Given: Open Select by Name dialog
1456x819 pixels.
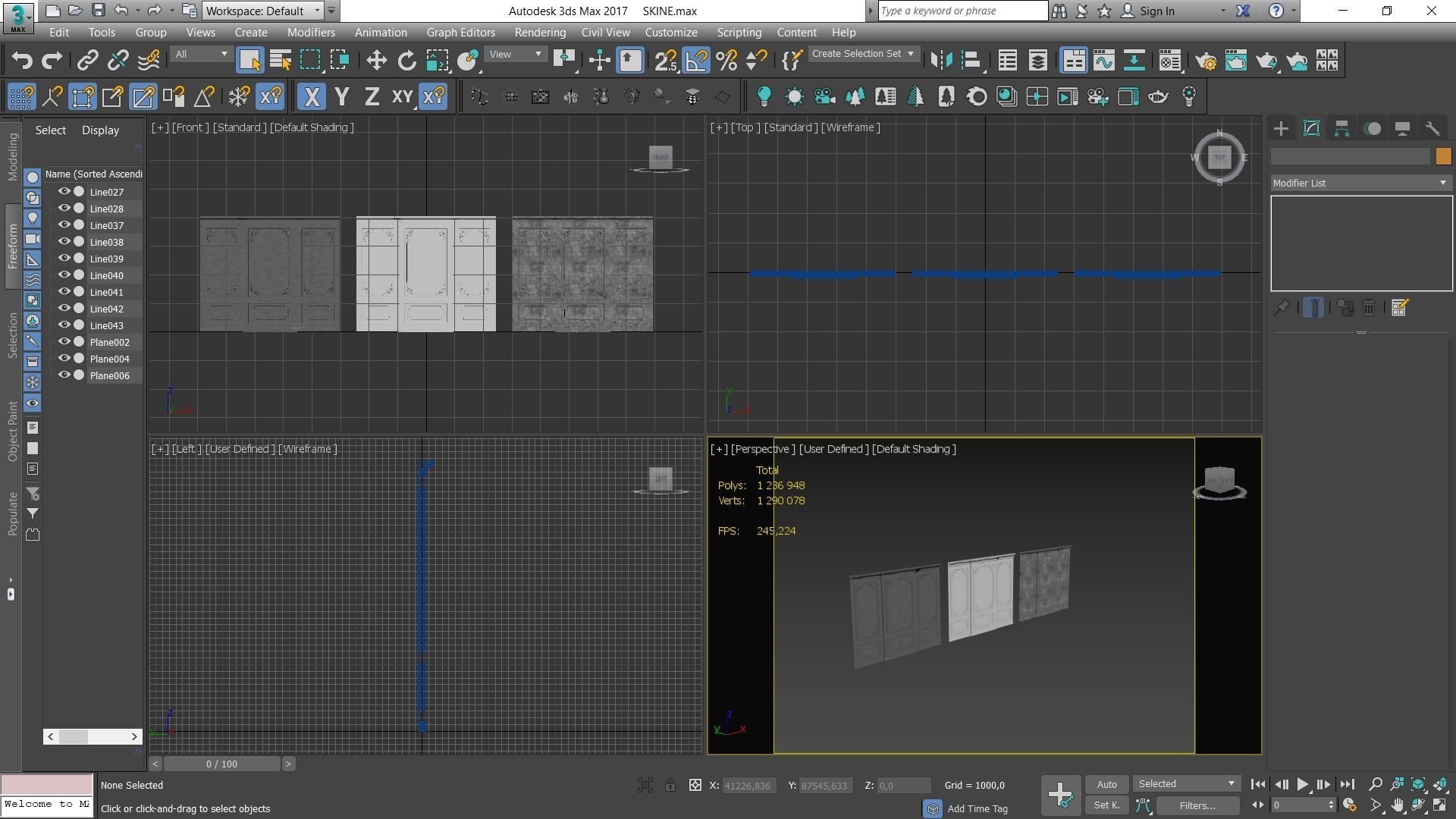Looking at the screenshot, I should pyautogui.click(x=280, y=61).
